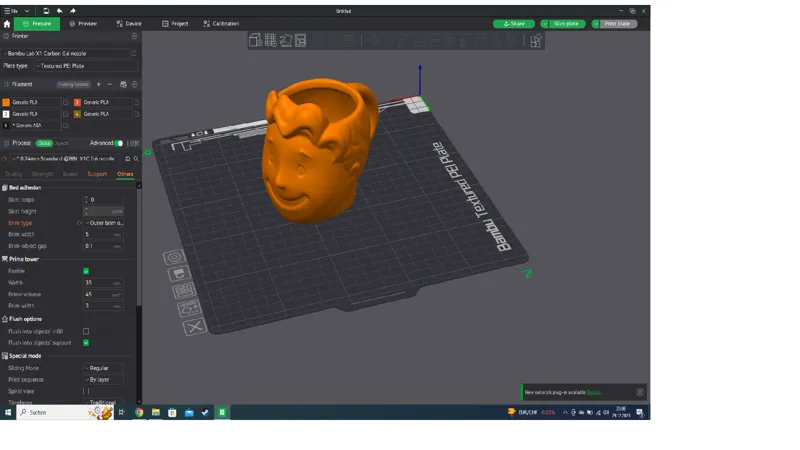Open plate settings hexagon icon on the bed
Image resolution: width=800 pixels, height=450 pixels.
pos(174,257)
